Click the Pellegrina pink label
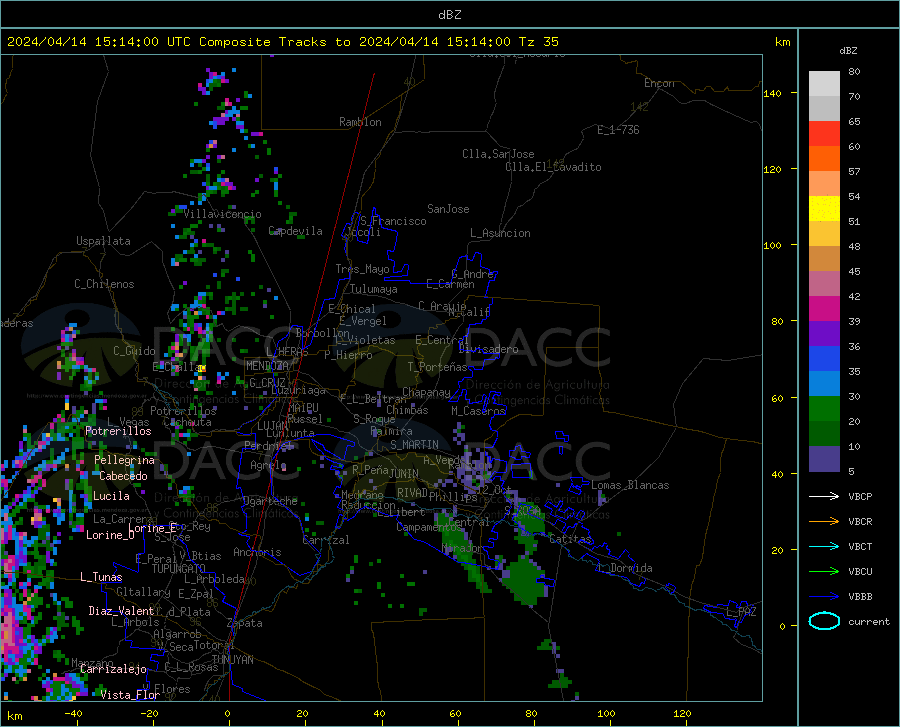This screenshot has width=900, height=727. pos(125,460)
